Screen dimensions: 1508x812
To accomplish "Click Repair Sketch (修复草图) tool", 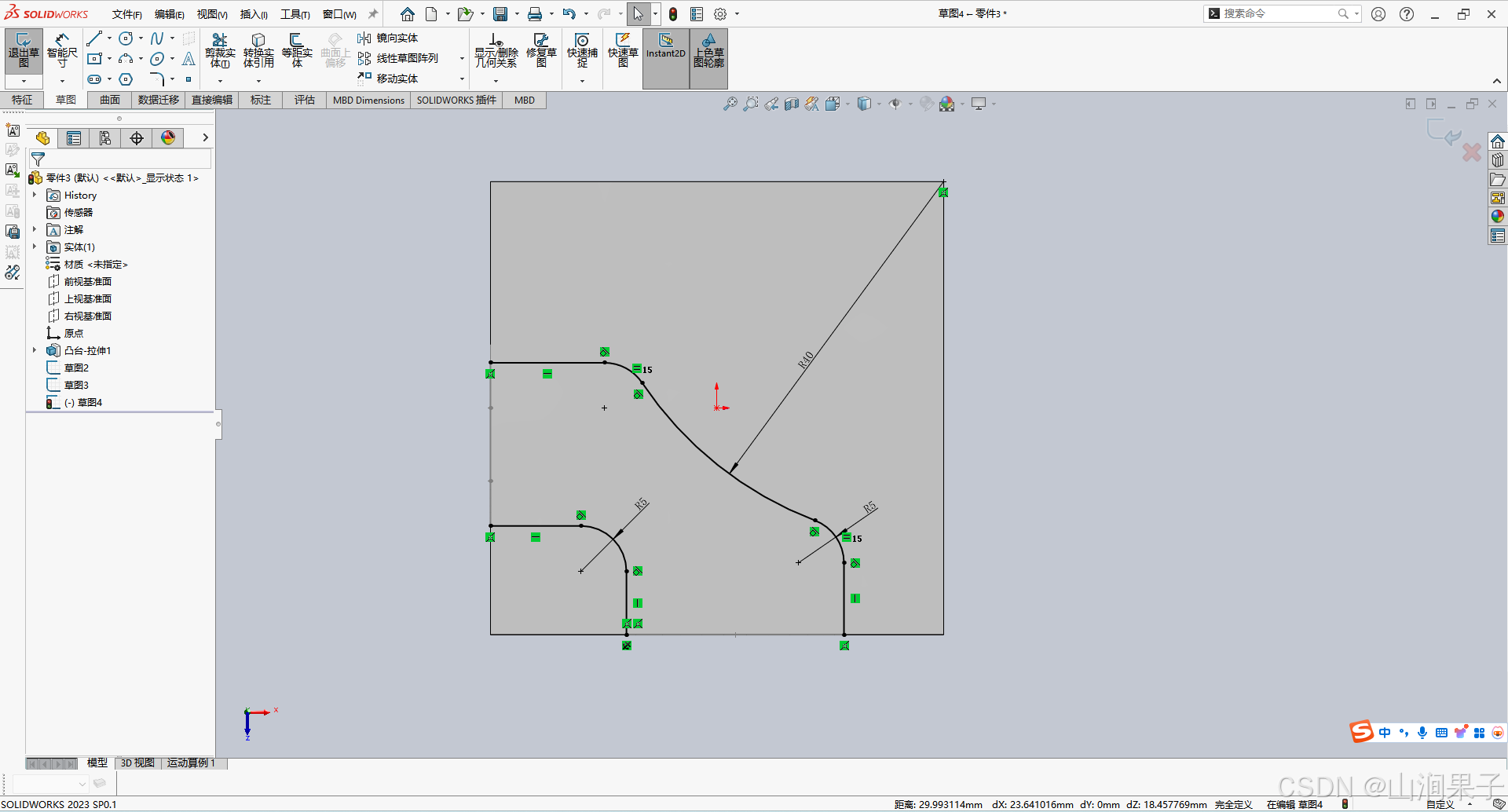I will click(541, 51).
